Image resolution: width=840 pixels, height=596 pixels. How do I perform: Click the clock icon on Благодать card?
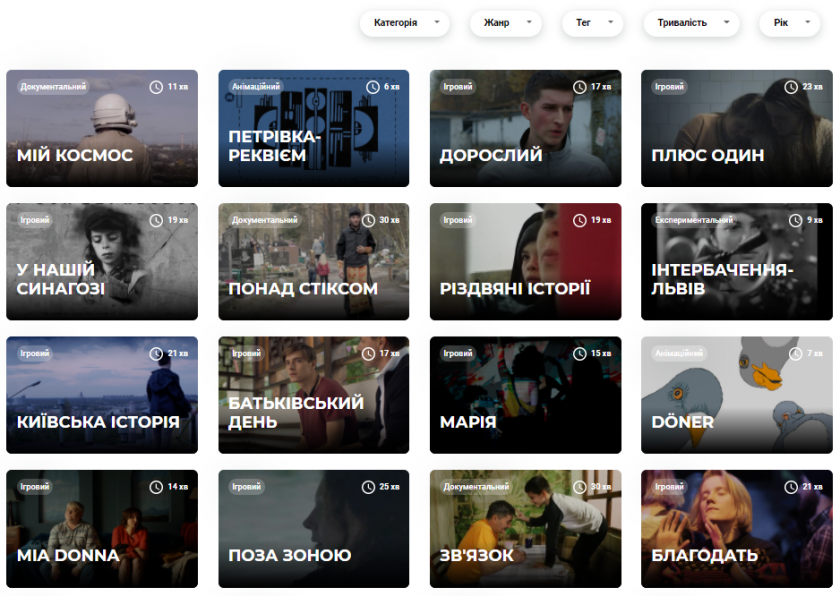(x=790, y=487)
